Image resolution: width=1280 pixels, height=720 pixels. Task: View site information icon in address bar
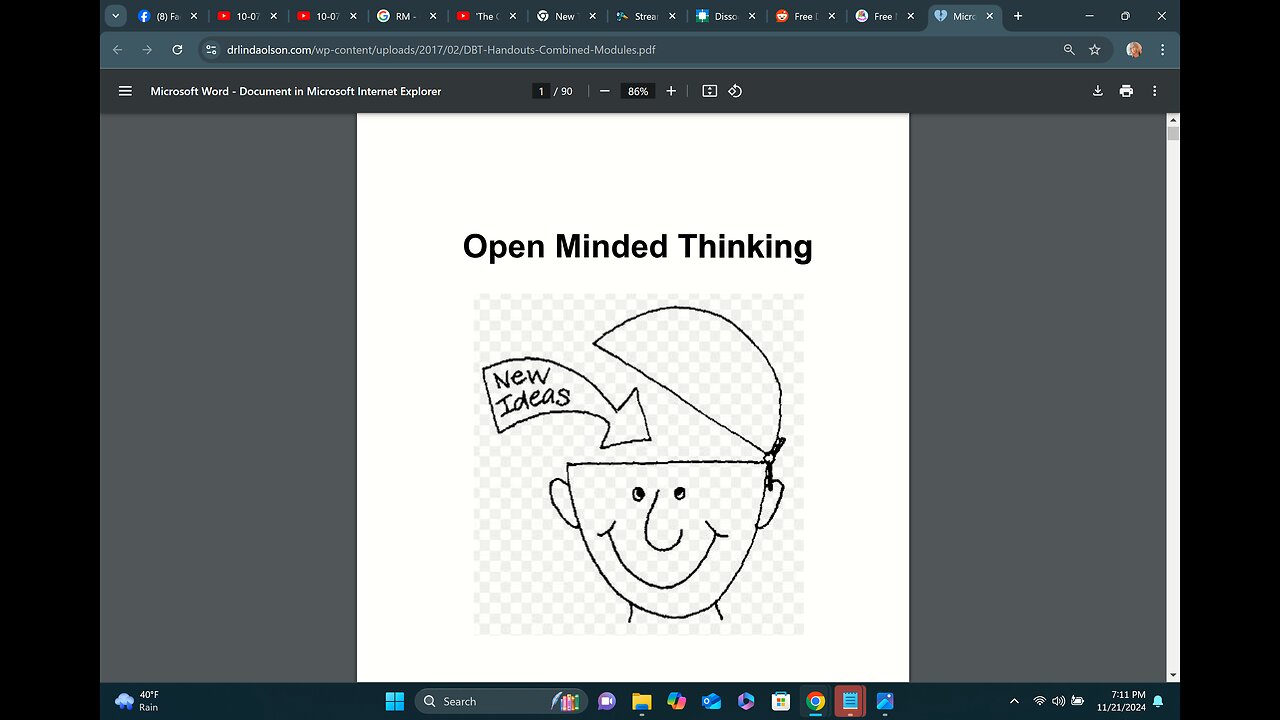coord(211,49)
